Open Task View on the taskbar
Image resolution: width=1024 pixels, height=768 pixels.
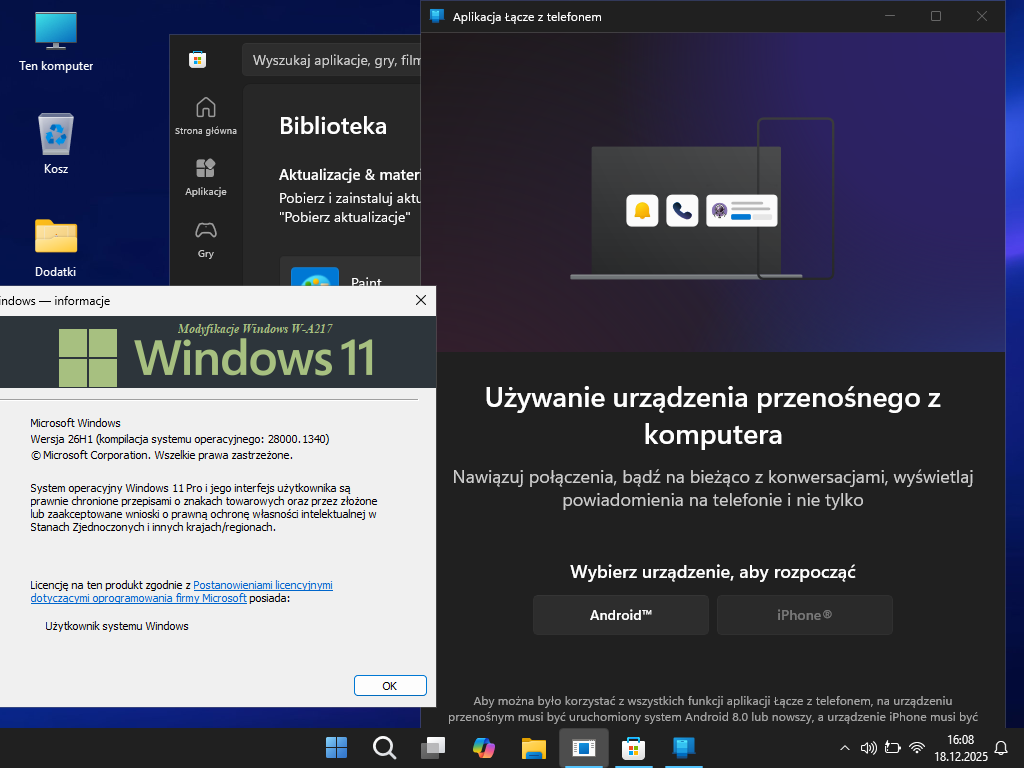coord(433,747)
